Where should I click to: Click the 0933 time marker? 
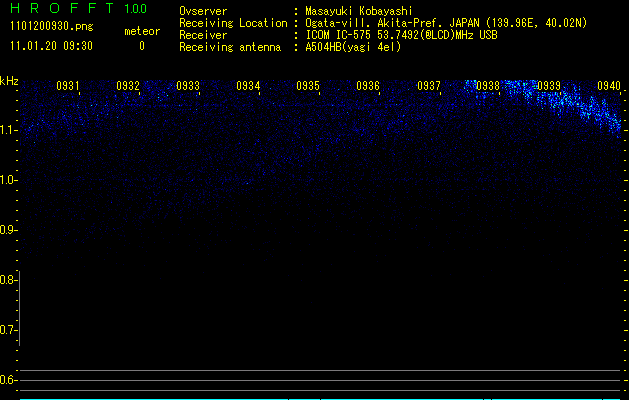[188, 85]
